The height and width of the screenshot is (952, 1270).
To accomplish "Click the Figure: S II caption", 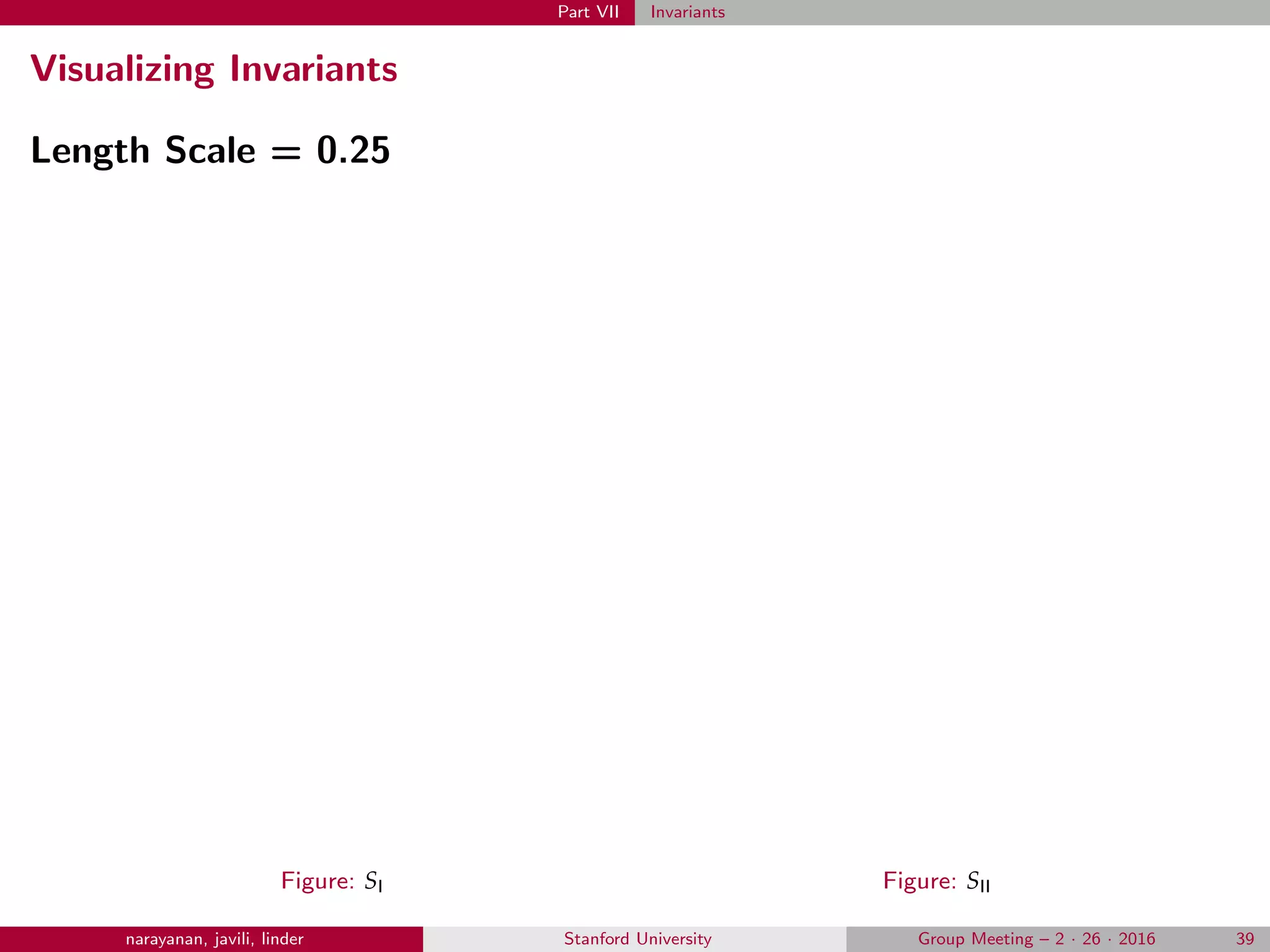I will [936, 881].
